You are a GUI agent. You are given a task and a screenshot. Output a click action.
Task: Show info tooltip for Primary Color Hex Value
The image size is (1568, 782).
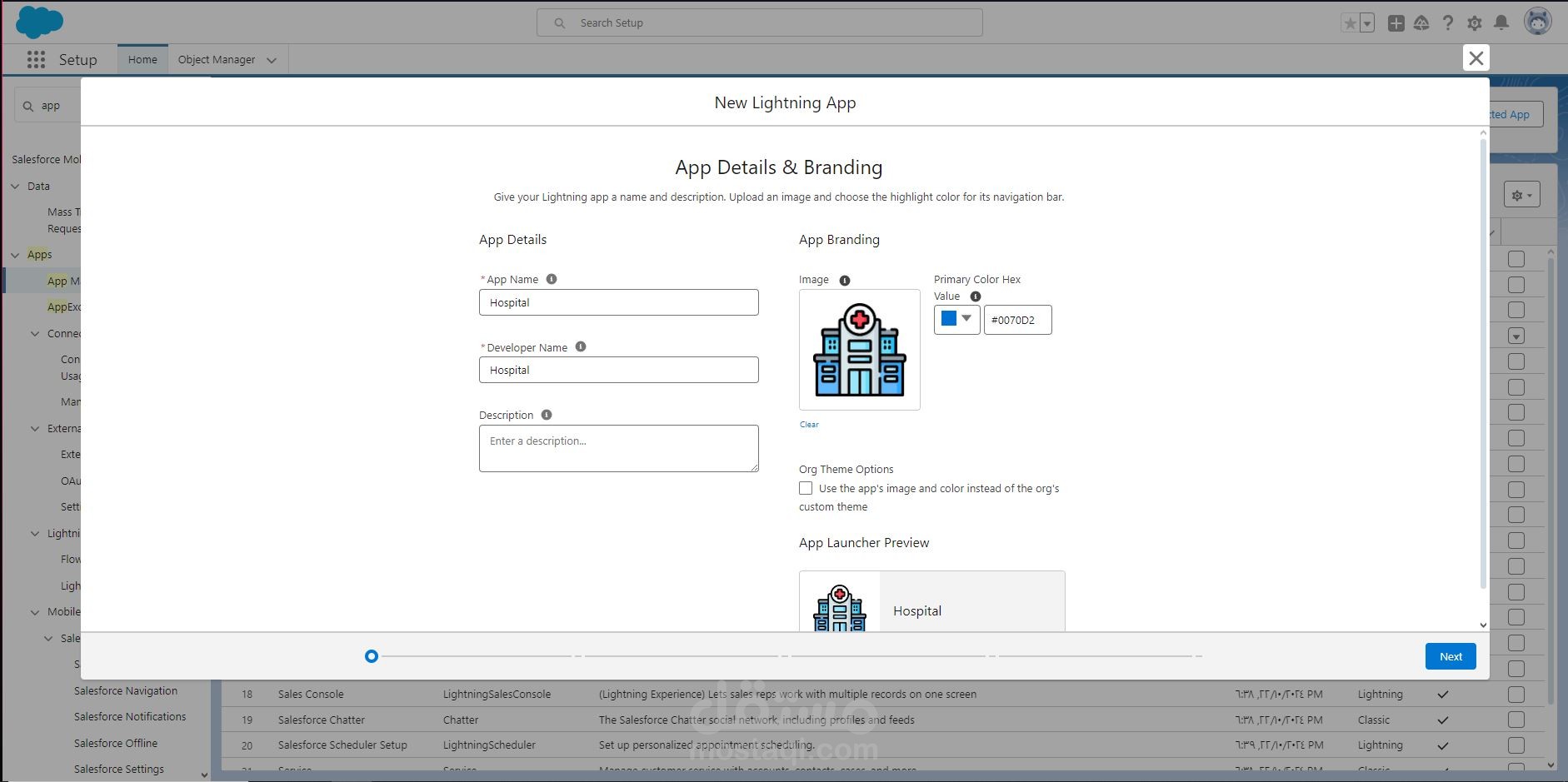point(976,296)
